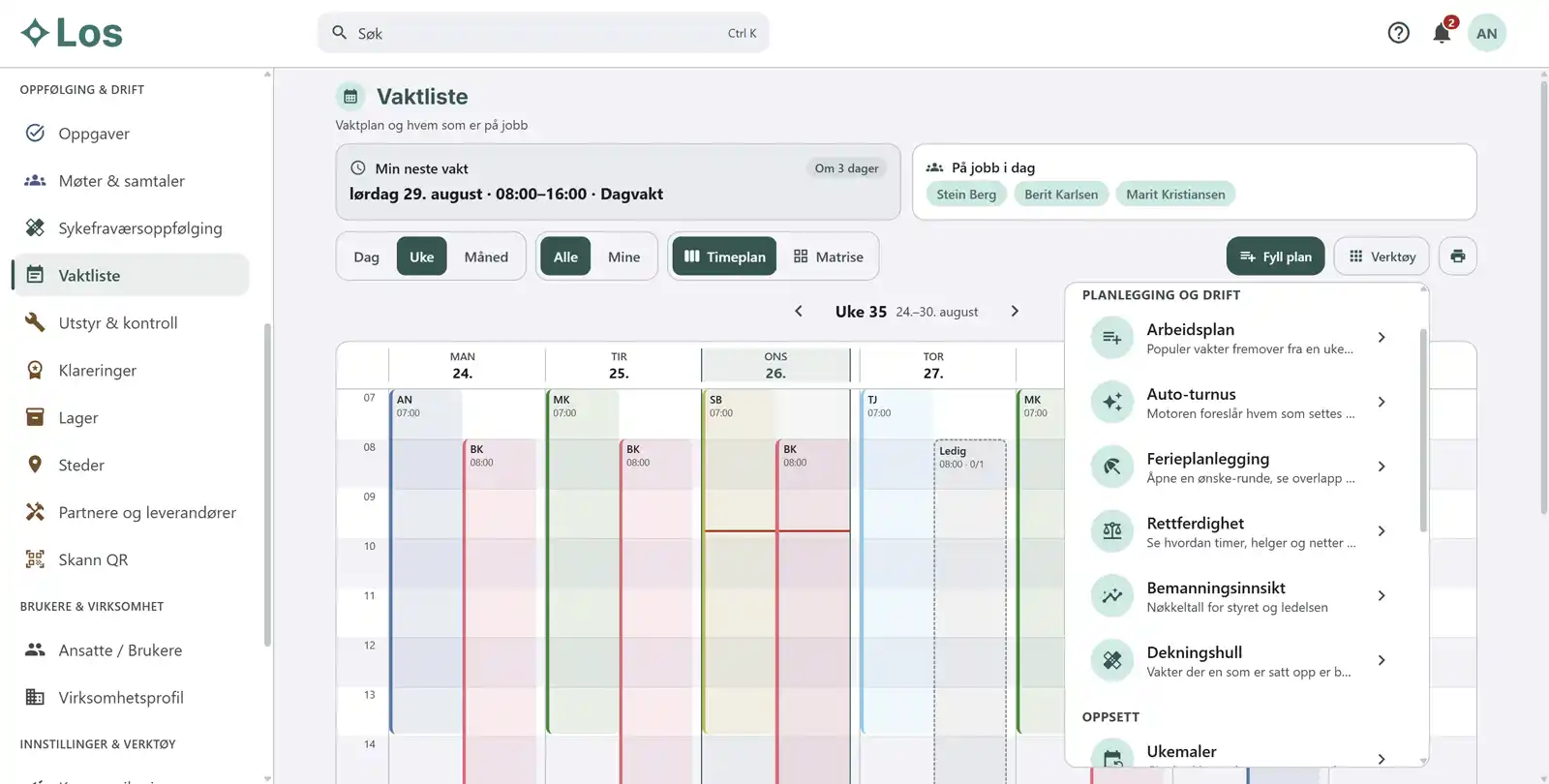
Task: Expand Arbeidsplan chevron arrow
Action: (x=1382, y=338)
